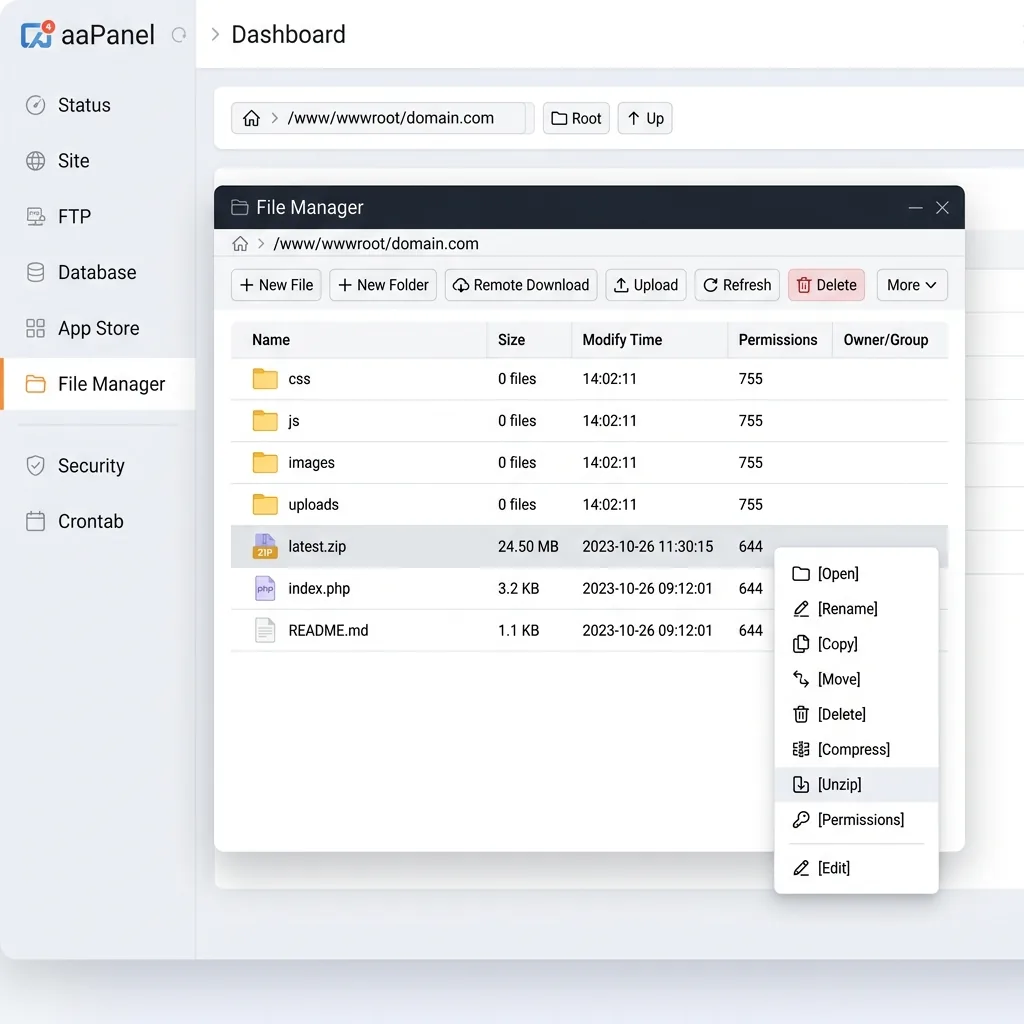
Task: Click the latest.zip ZIP file icon
Action: point(265,546)
